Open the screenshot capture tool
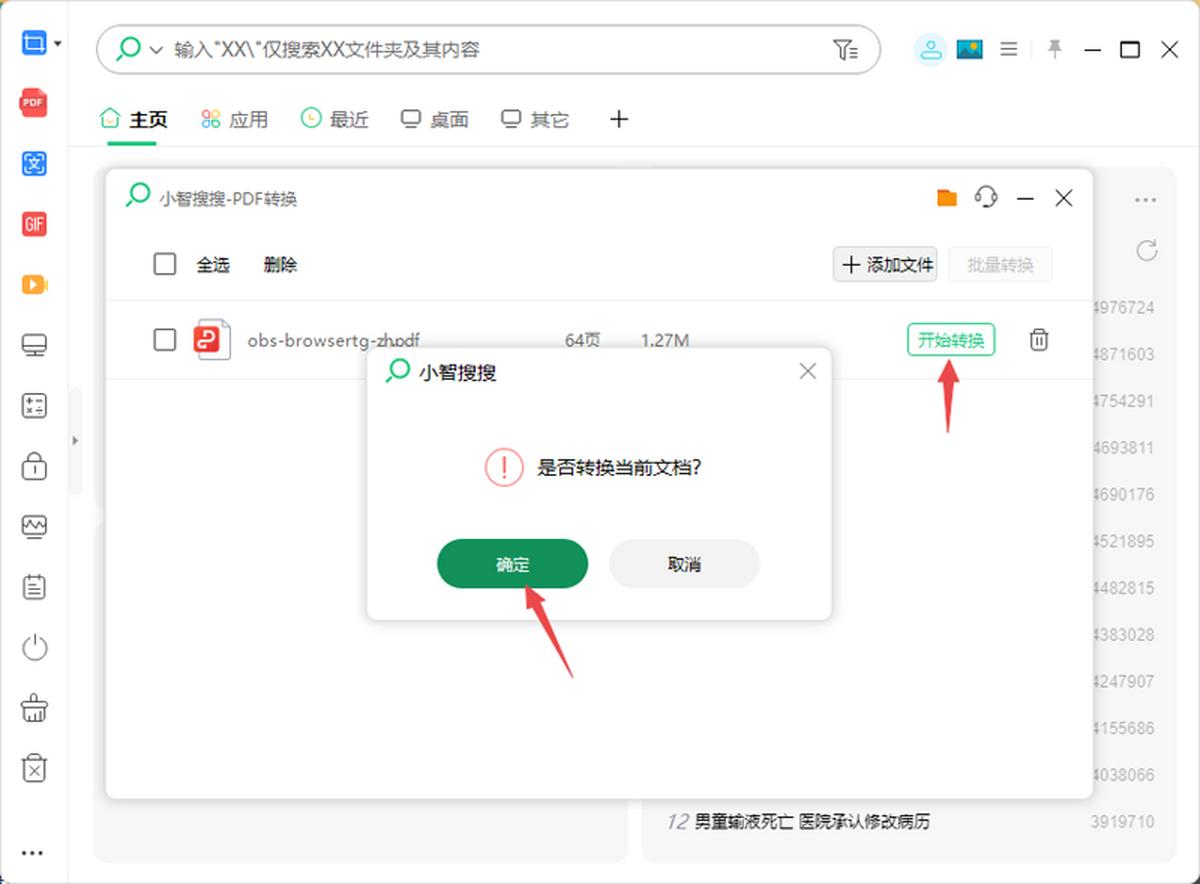 pyautogui.click(x=33, y=43)
